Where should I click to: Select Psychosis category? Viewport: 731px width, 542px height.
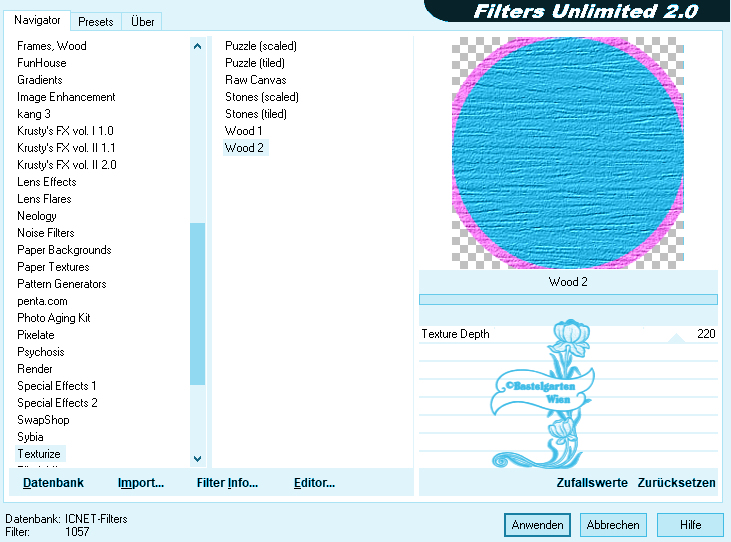(x=41, y=352)
